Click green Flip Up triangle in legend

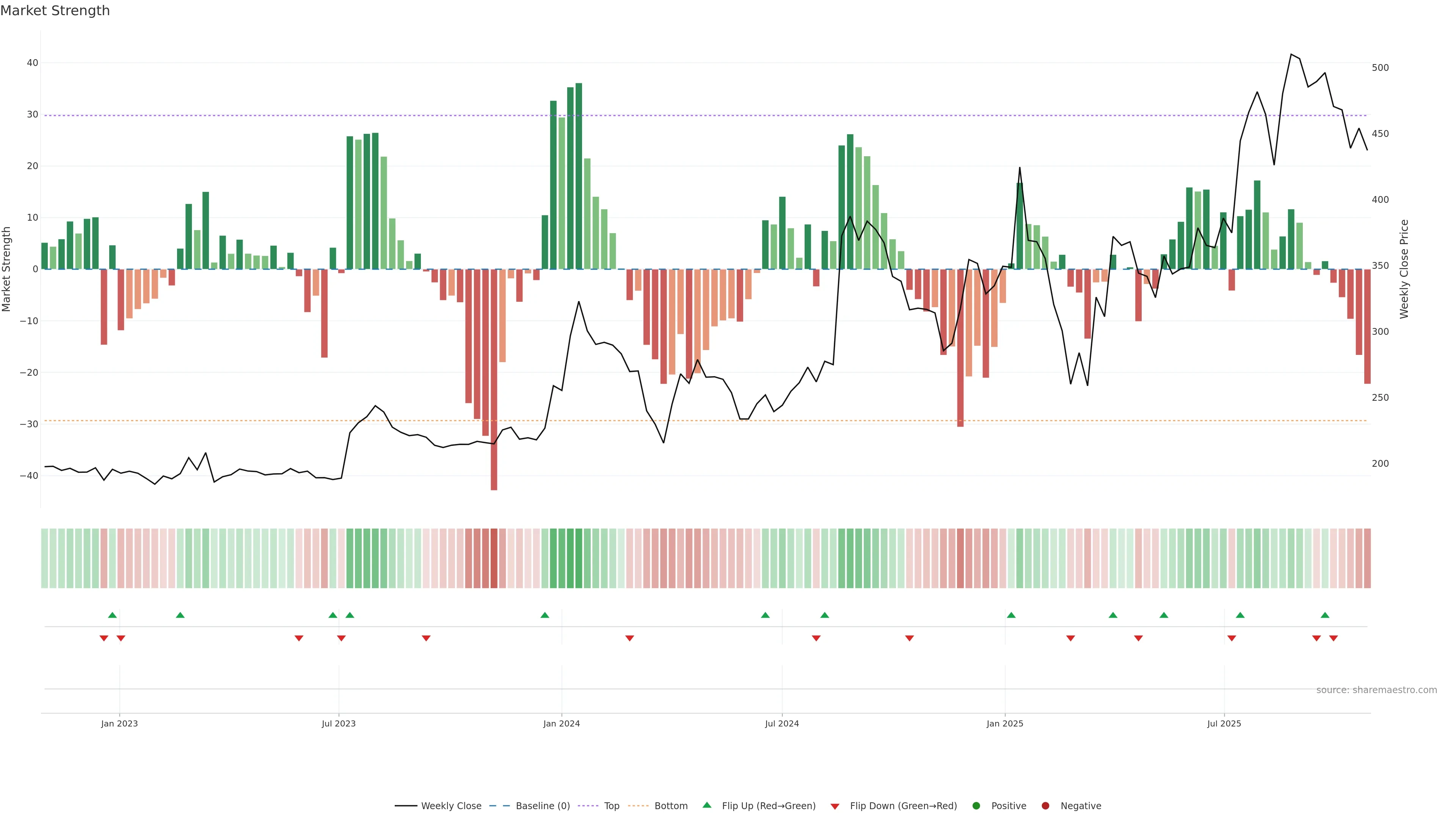click(x=706, y=805)
